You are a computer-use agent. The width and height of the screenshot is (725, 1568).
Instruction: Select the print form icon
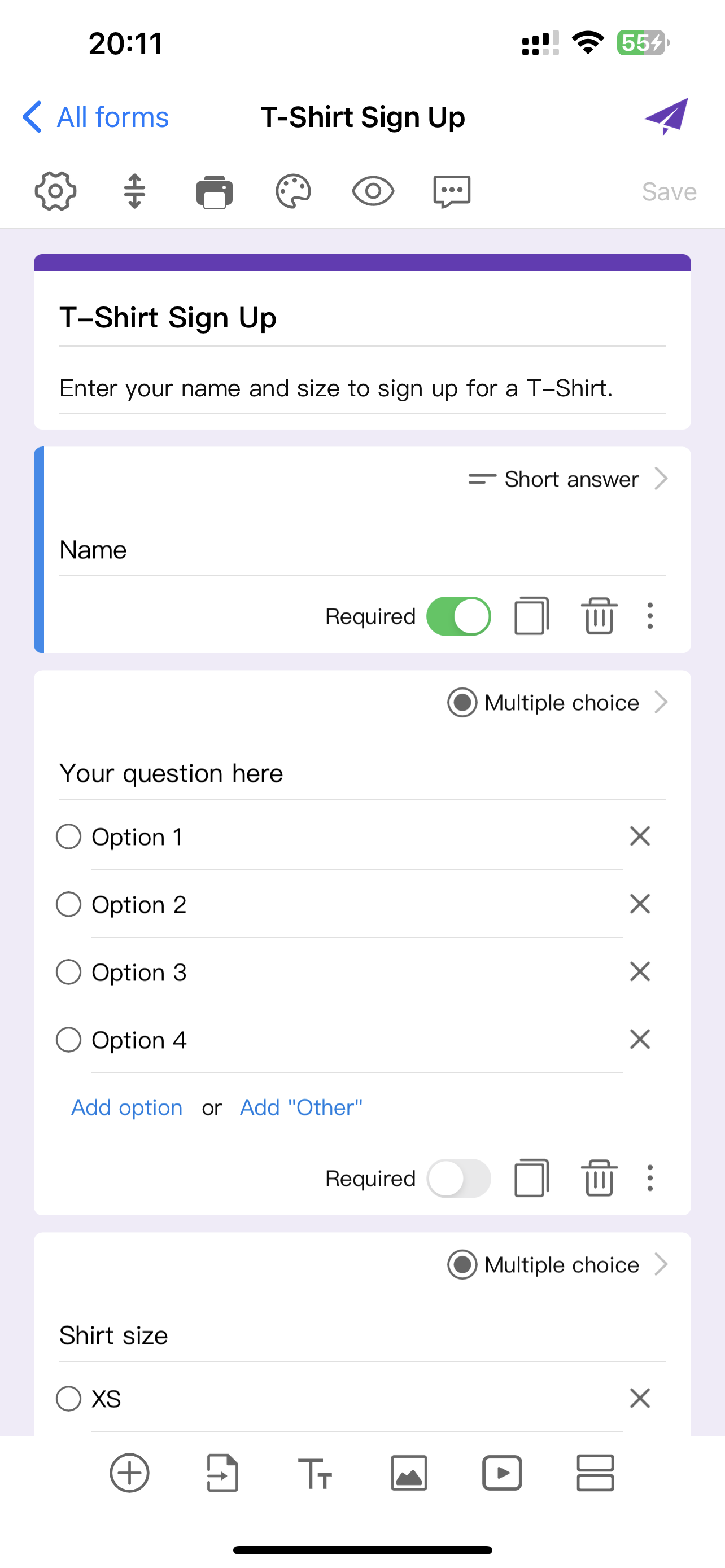coord(213,191)
